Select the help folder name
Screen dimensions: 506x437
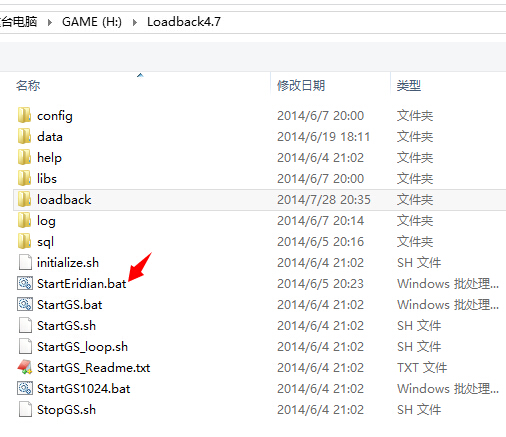pos(49,158)
